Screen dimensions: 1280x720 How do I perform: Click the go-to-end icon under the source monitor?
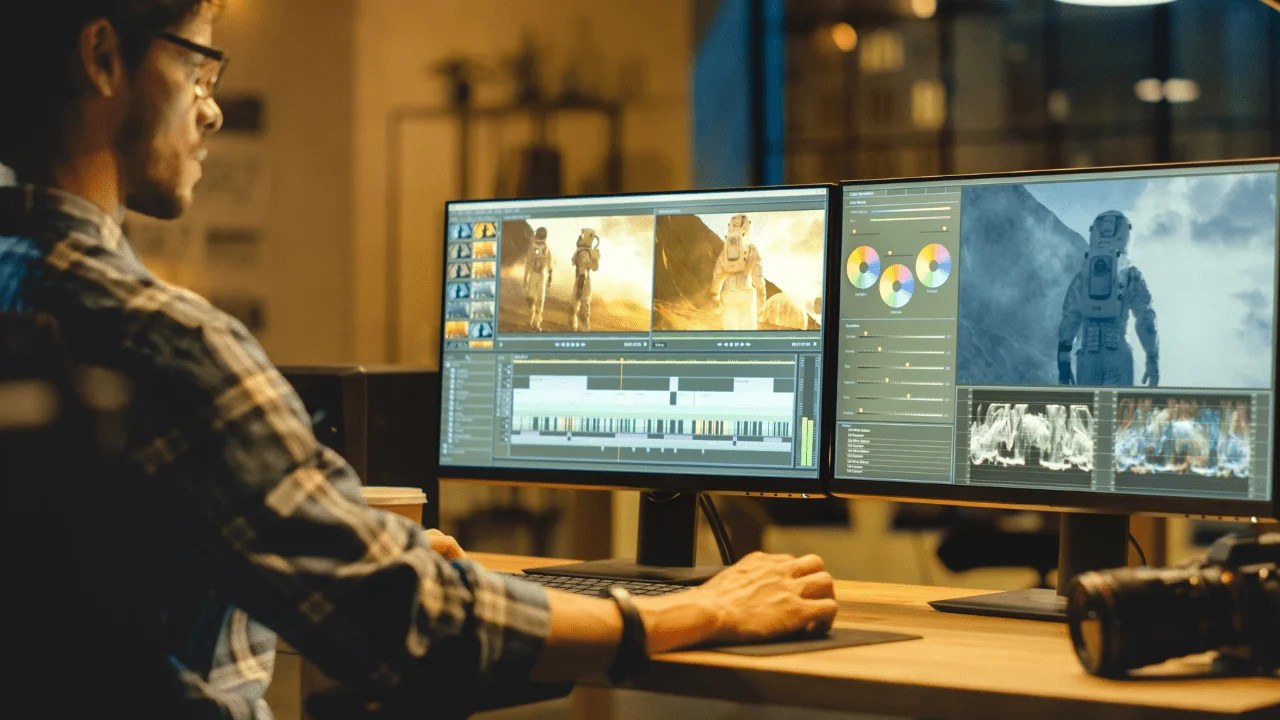[x=581, y=344]
